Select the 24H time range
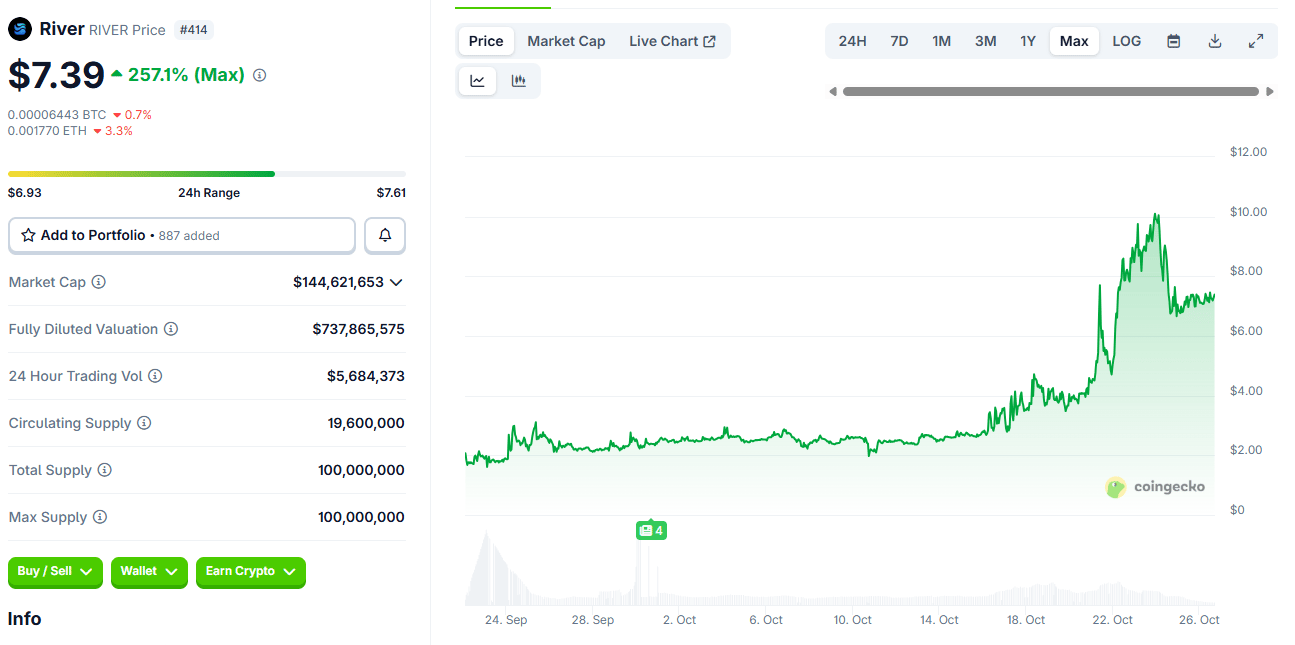Screen dimensions: 1295x645 [853, 41]
